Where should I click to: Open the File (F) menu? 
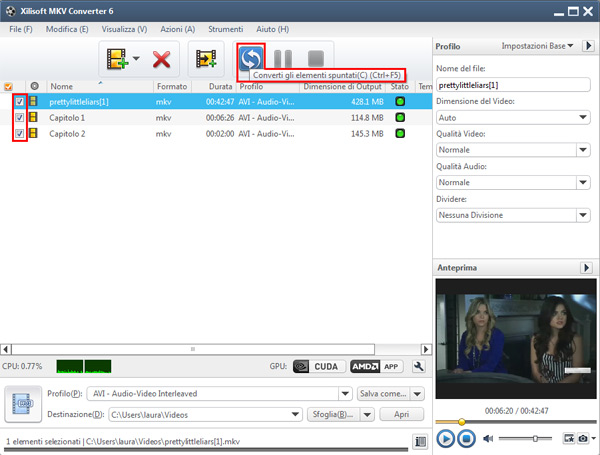[21, 29]
